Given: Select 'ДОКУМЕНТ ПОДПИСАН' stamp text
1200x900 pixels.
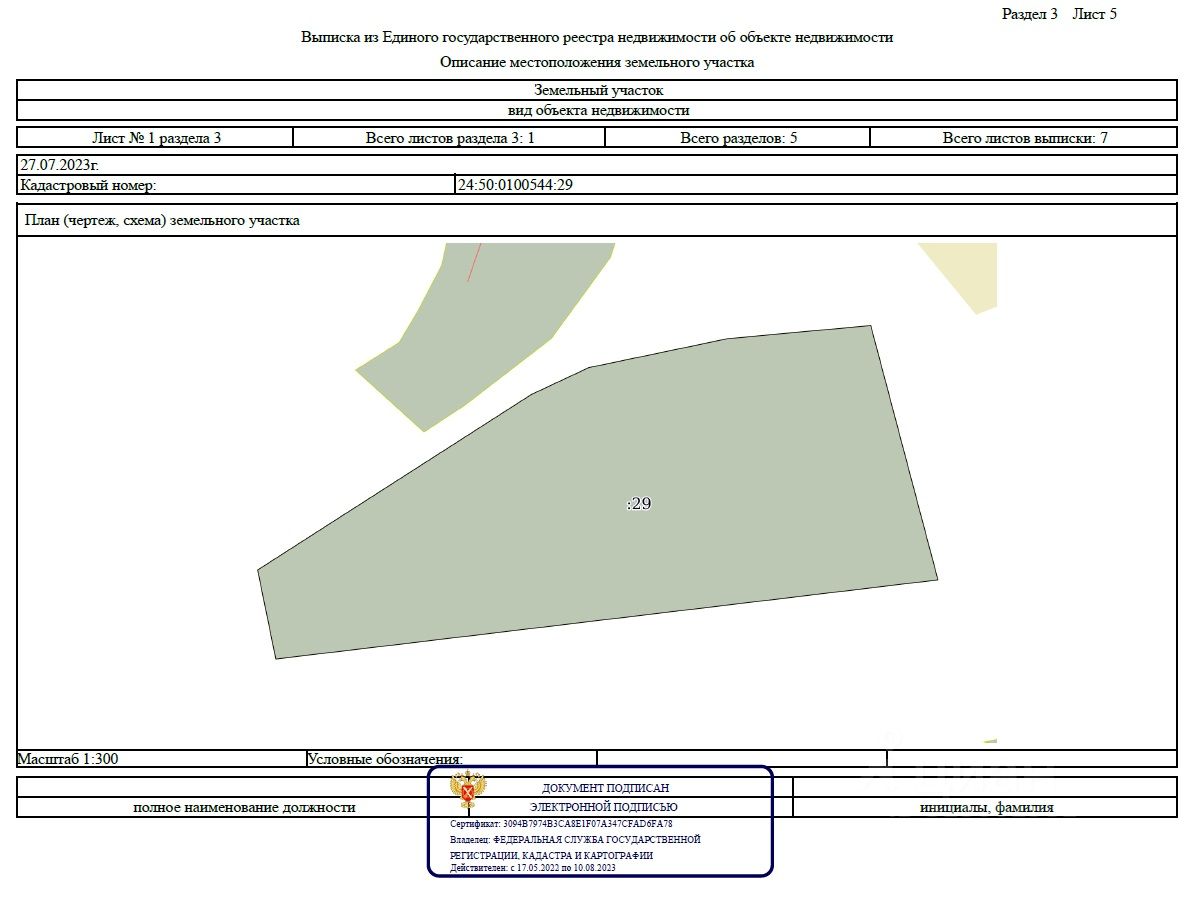Looking at the screenshot, I should click(x=606, y=788).
